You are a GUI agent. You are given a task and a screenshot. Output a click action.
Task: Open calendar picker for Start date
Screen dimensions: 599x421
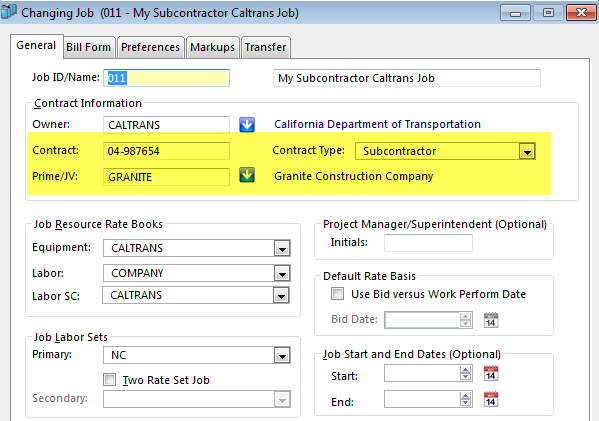click(491, 373)
